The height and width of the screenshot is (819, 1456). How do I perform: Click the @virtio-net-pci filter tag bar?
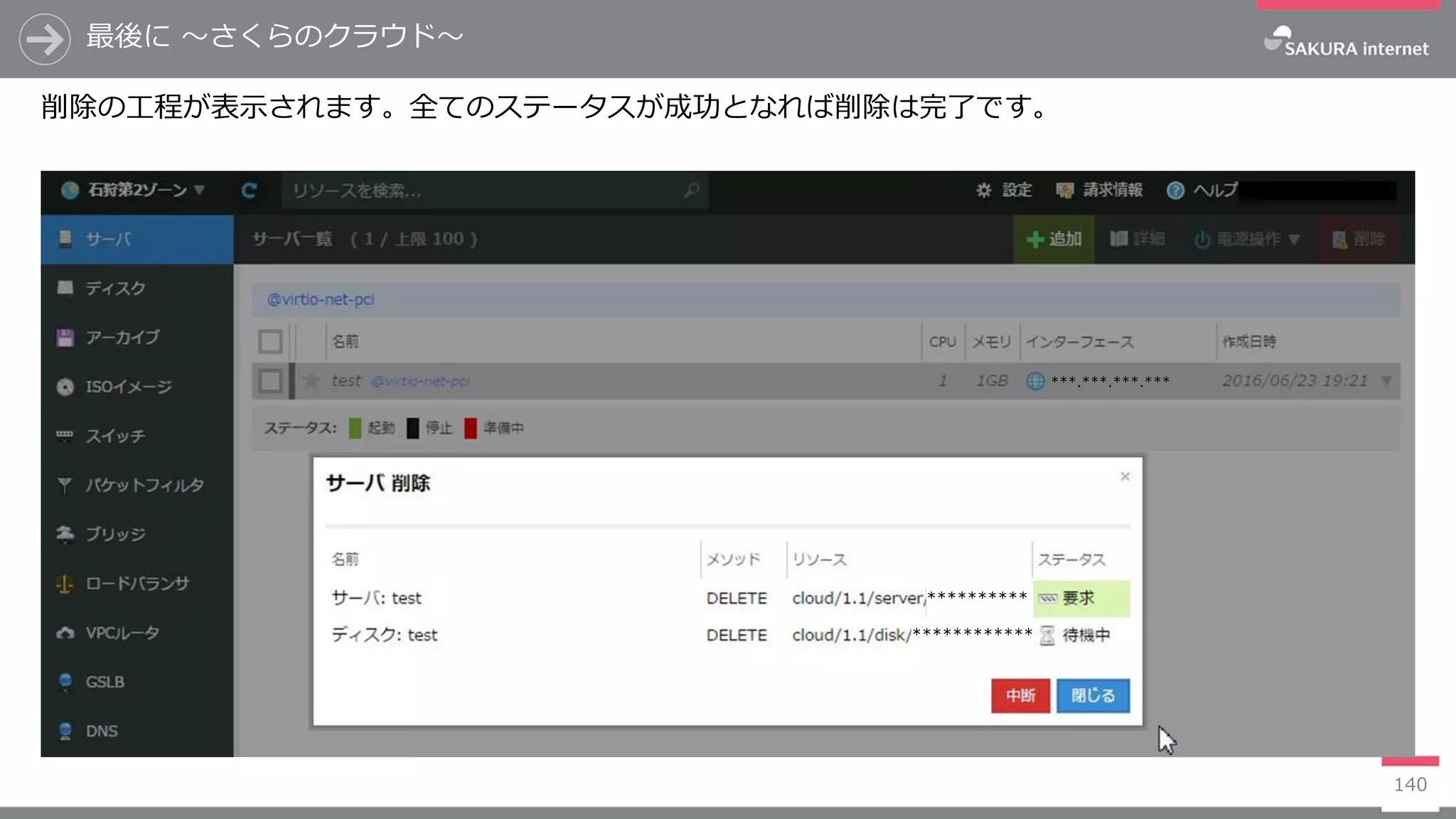coord(826,300)
